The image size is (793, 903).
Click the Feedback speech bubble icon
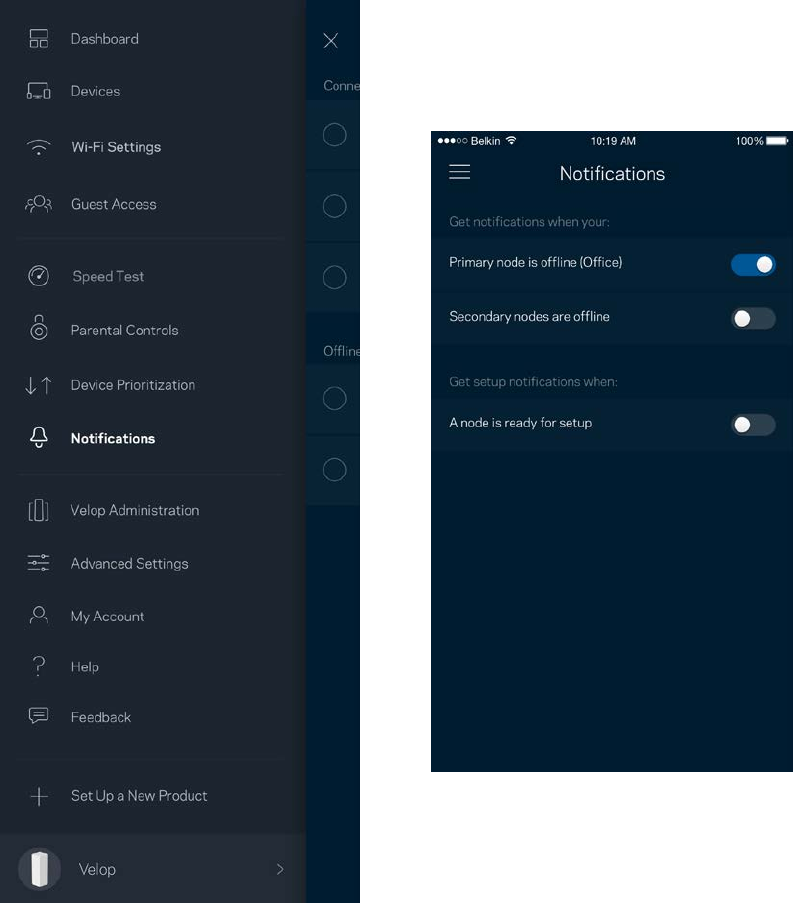(39, 716)
